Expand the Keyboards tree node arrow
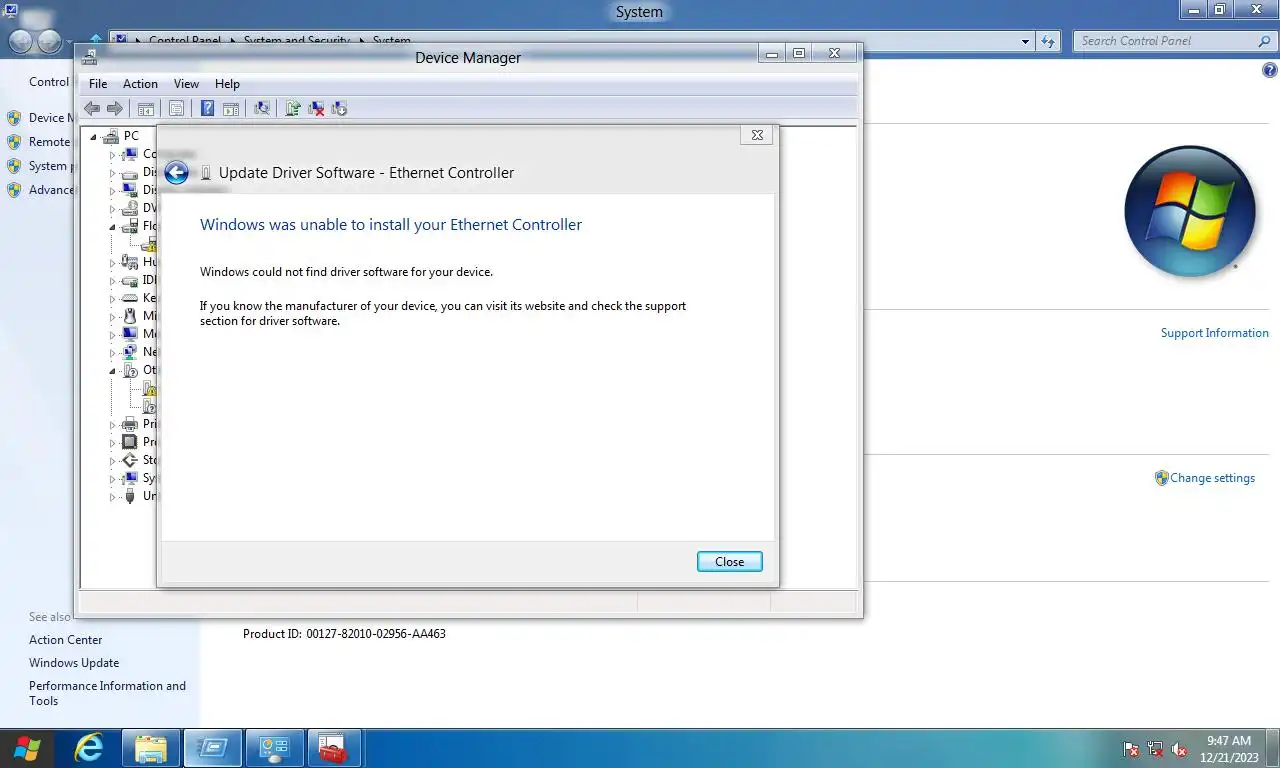1280x768 pixels. point(113,298)
